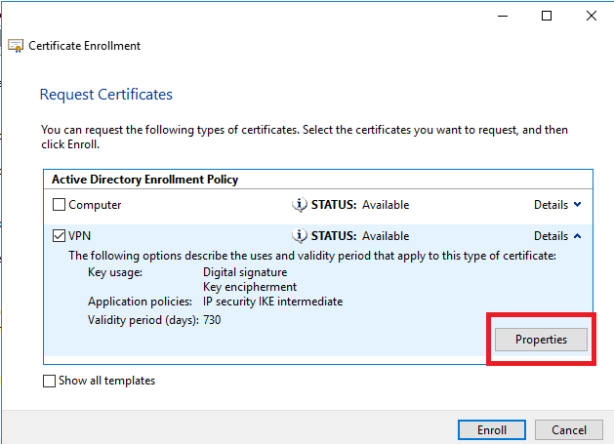Screen dimensions: 614x444
Task: Click 'IP security IKE intermediate' policy text
Action: (273, 301)
